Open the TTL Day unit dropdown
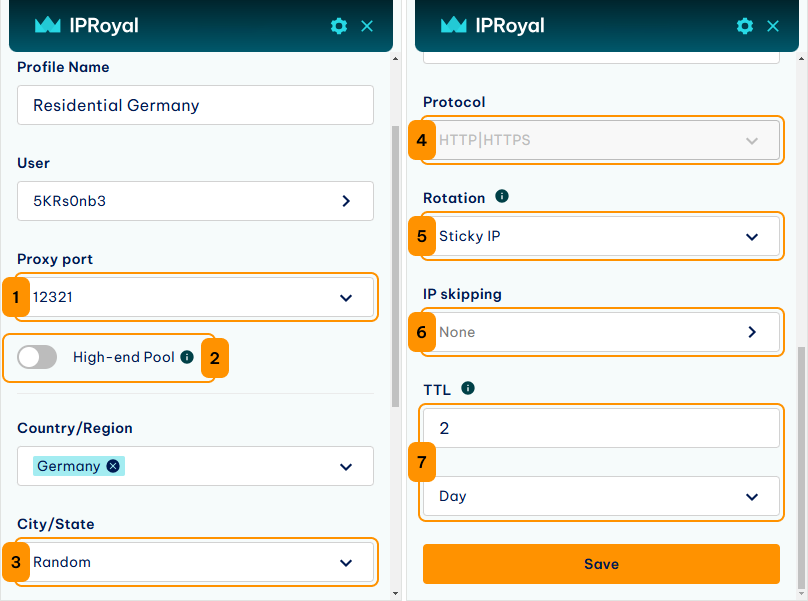808x601 pixels. (x=601, y=496)
